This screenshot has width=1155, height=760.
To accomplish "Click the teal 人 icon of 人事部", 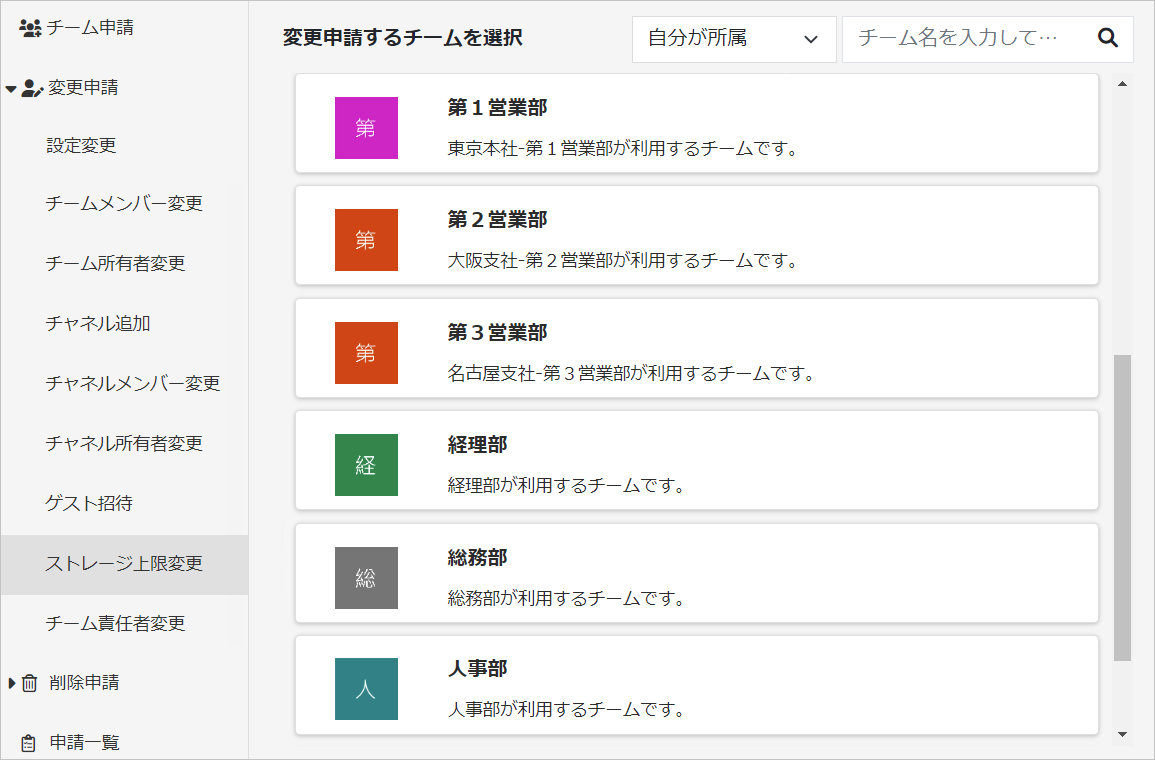I will coord(366,689).
